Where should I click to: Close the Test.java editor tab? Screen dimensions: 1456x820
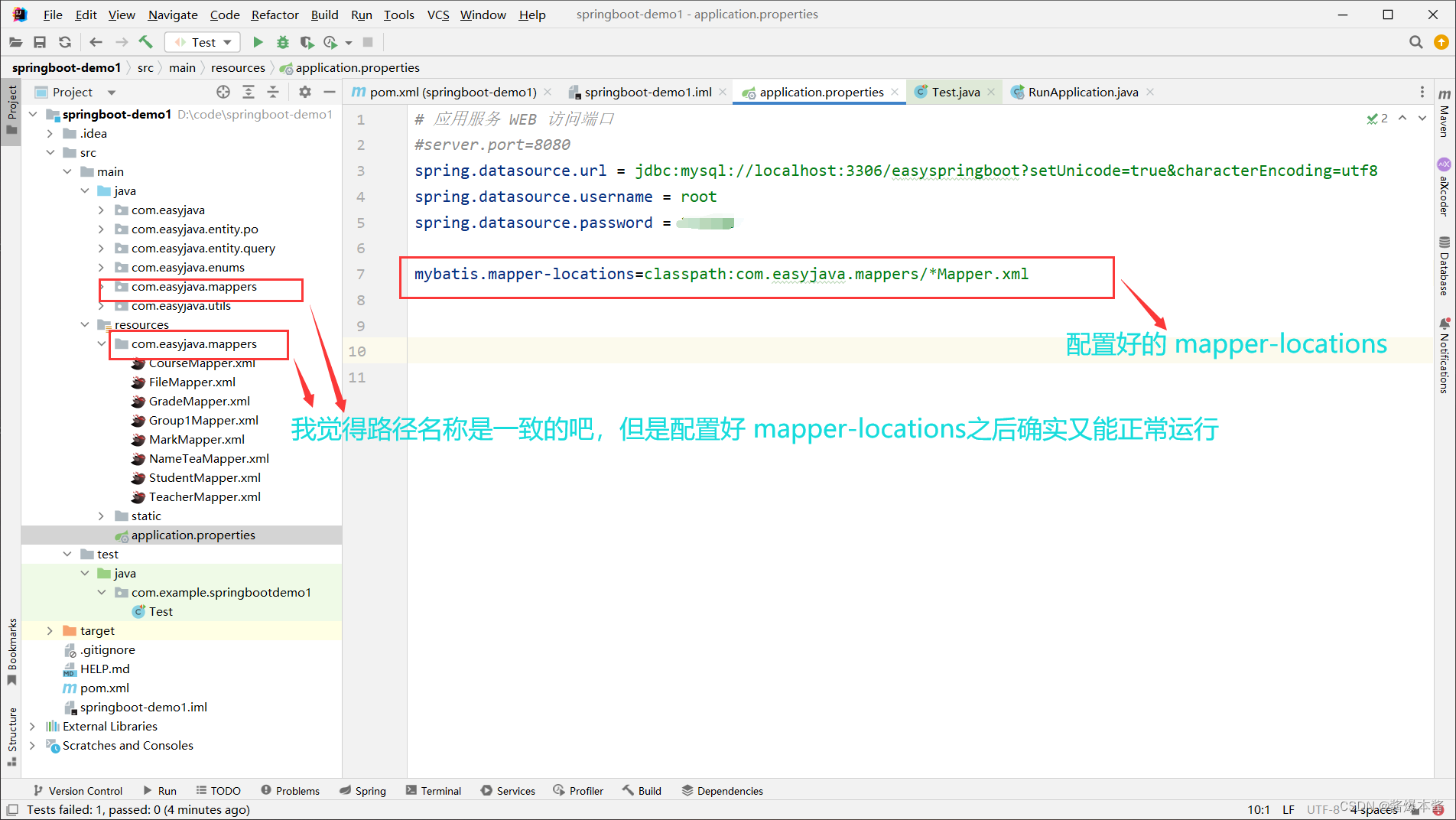[992, 92]
